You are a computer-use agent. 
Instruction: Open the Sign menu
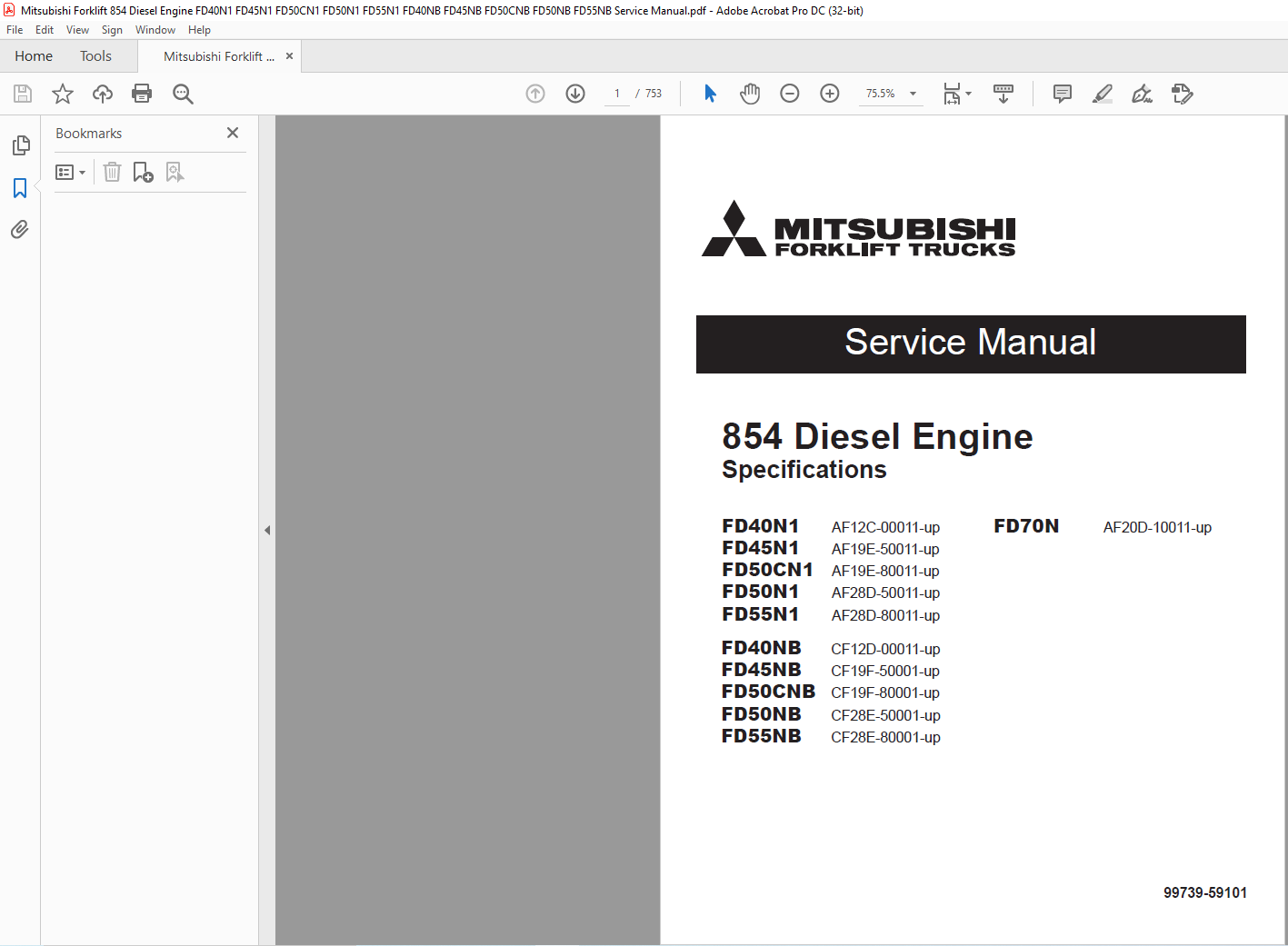(x=112, y=30)
